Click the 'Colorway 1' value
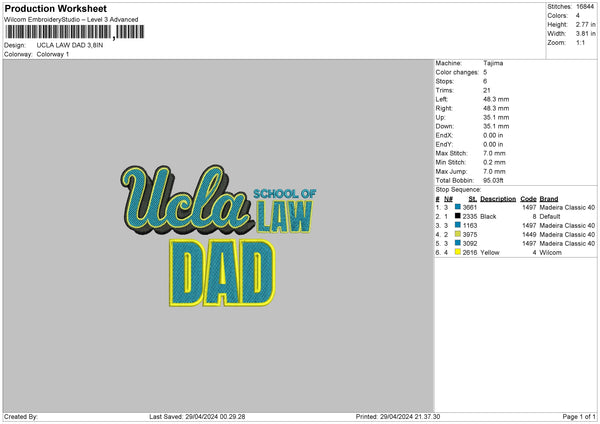 (53, 54)
